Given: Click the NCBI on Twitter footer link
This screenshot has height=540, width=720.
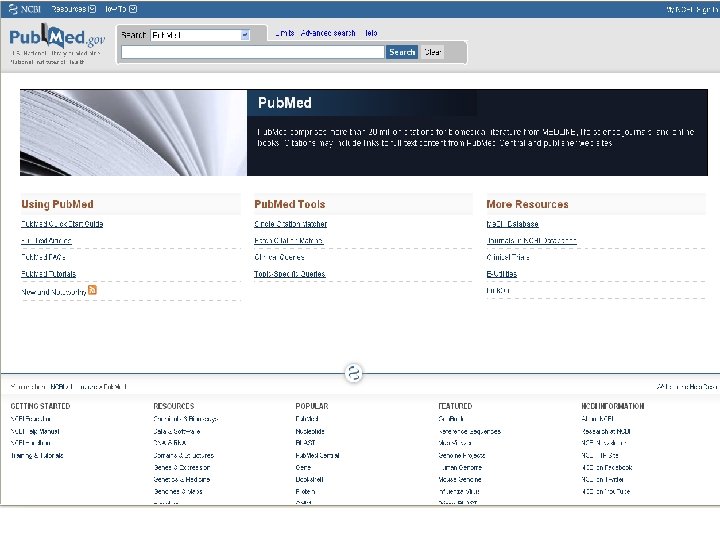Looking at the screenshot, I should pos(602,479).
